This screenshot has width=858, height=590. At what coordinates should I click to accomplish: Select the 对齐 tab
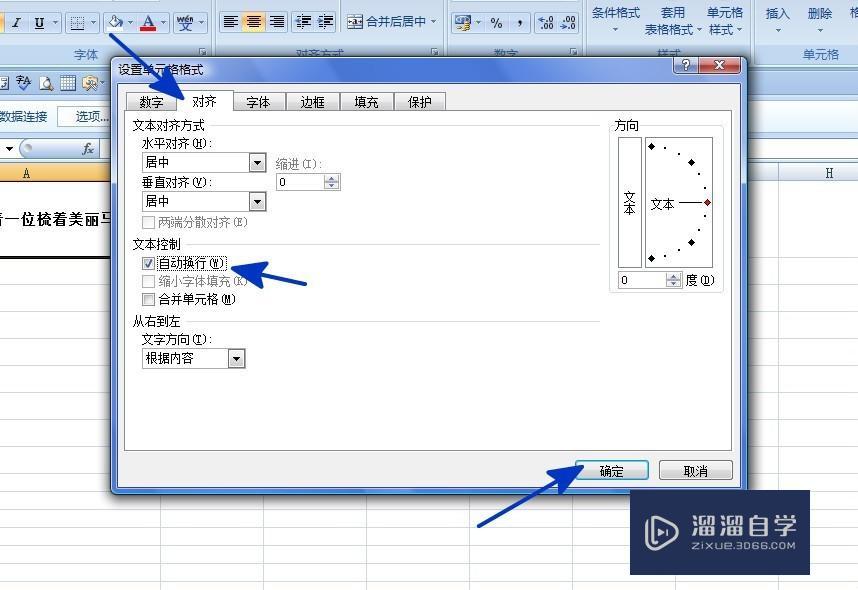(x=205, y=101)
